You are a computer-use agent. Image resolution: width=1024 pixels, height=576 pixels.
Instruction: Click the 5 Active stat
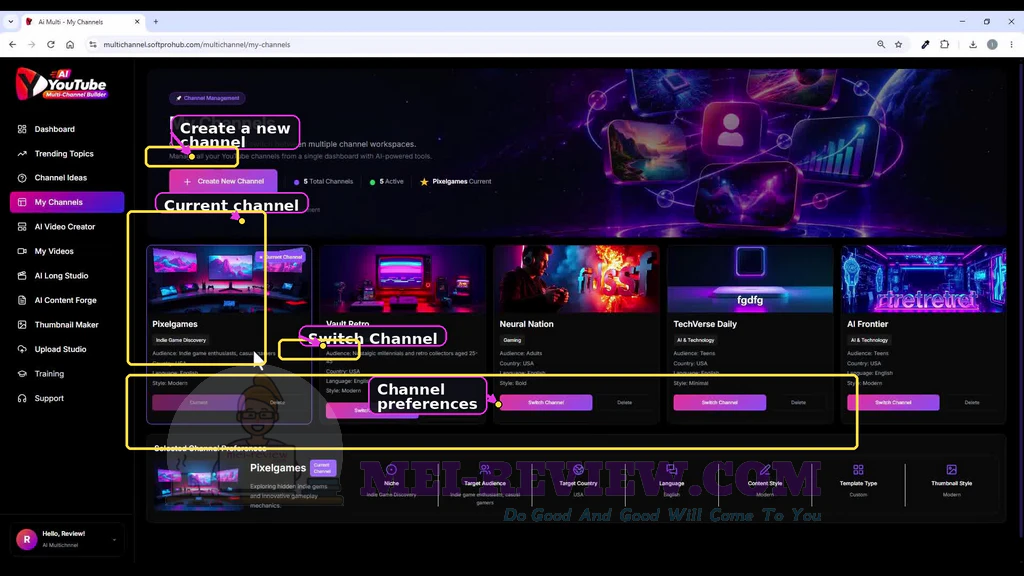387,182
